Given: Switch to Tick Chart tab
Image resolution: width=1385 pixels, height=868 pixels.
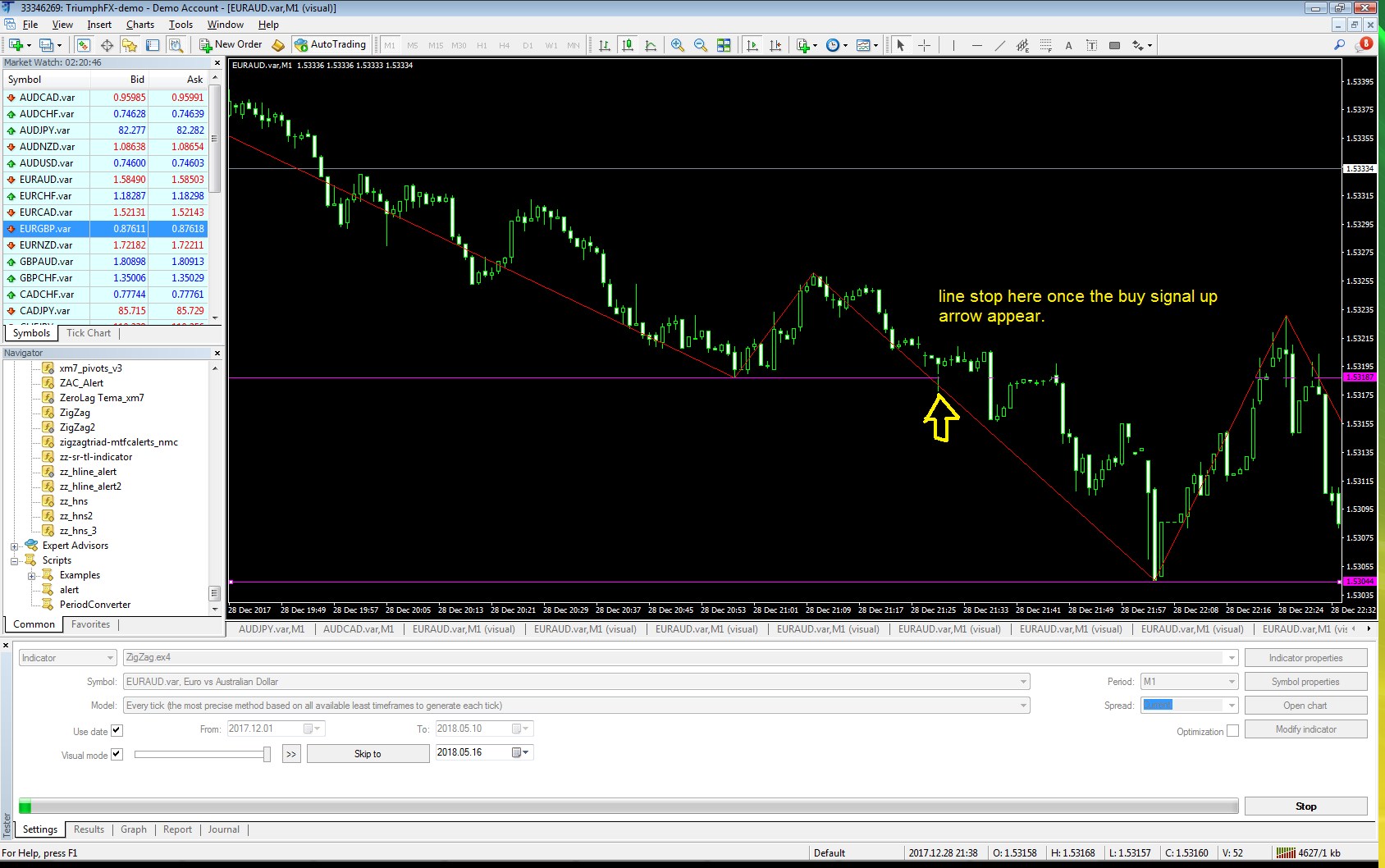Looking at the screenshot, I should tap(89, 333).
